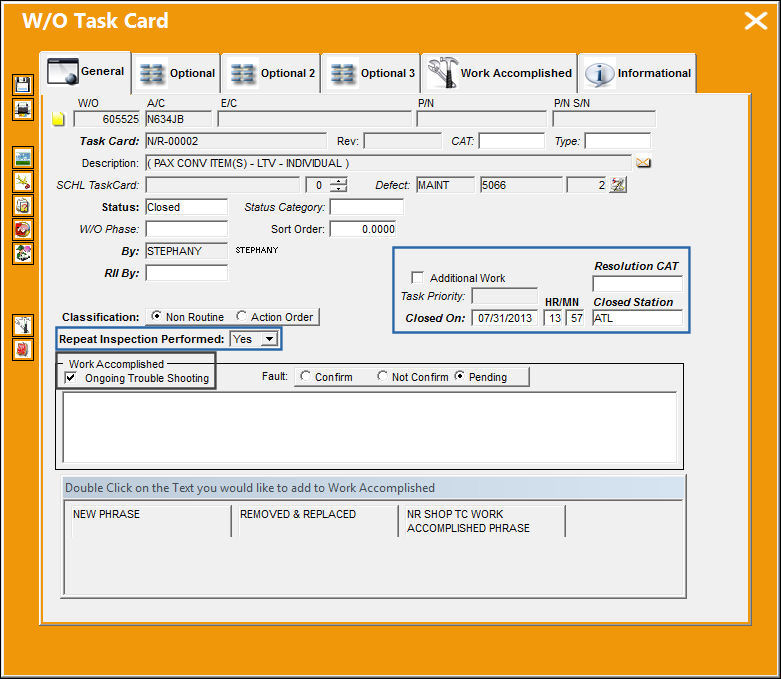
Task: Click the Resolution CAT field
Action: coord(637,283)
